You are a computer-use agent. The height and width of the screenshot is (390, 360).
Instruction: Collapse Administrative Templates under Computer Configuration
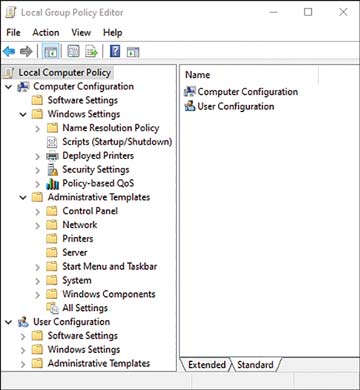tap(23, 198)
